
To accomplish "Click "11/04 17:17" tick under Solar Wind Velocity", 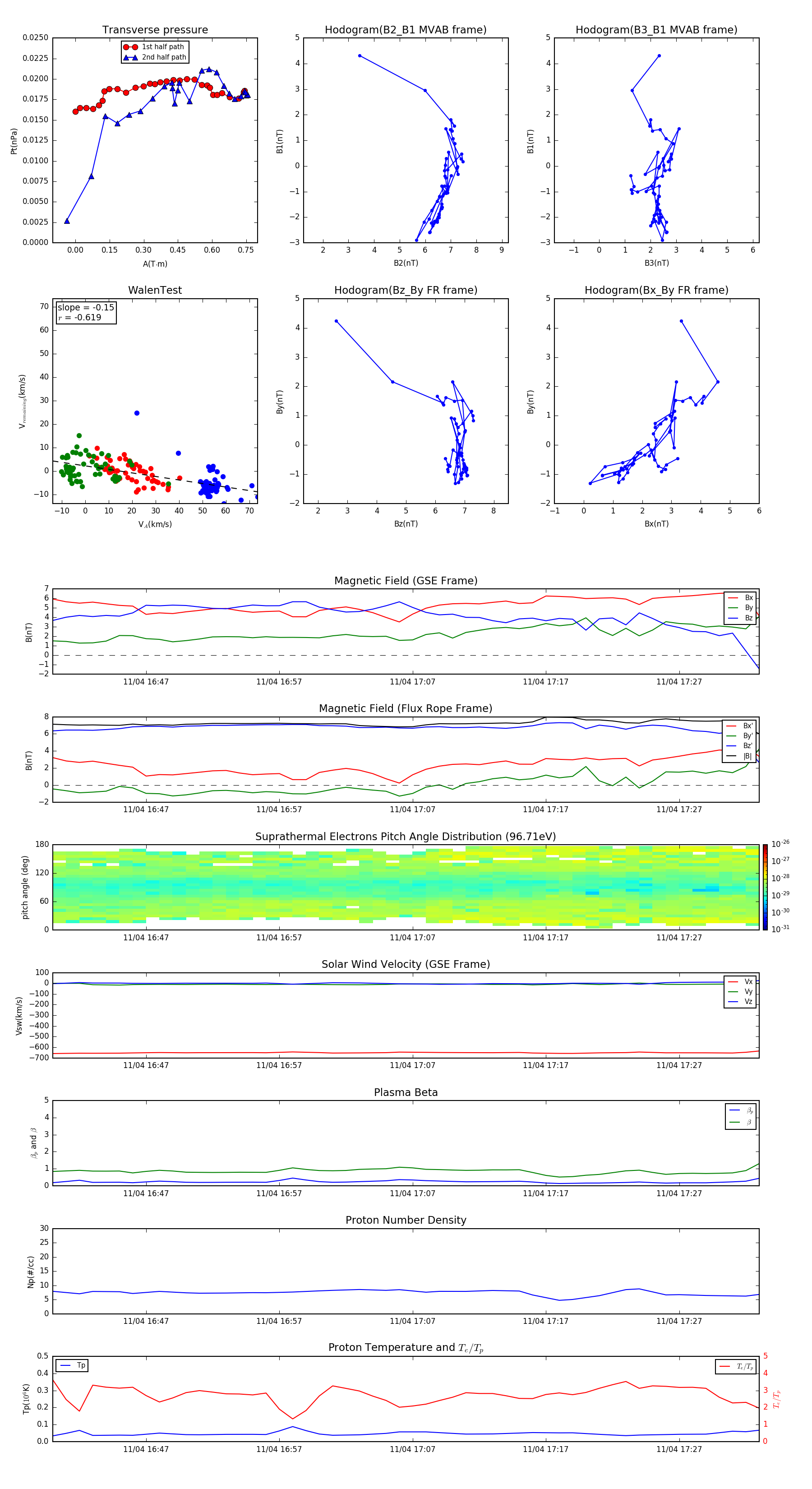I will pos(545,1065).
